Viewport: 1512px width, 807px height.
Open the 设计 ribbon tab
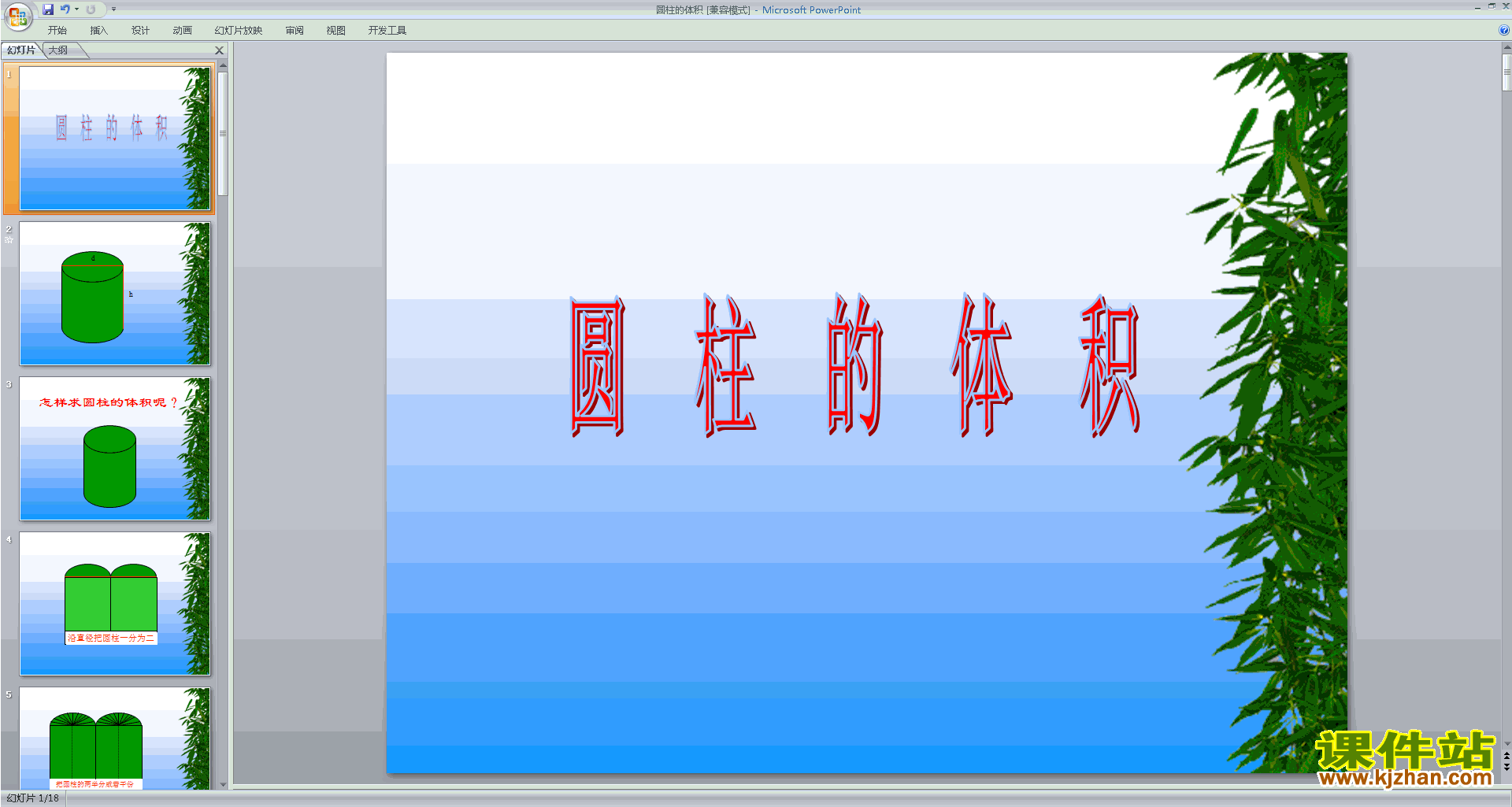140,31
